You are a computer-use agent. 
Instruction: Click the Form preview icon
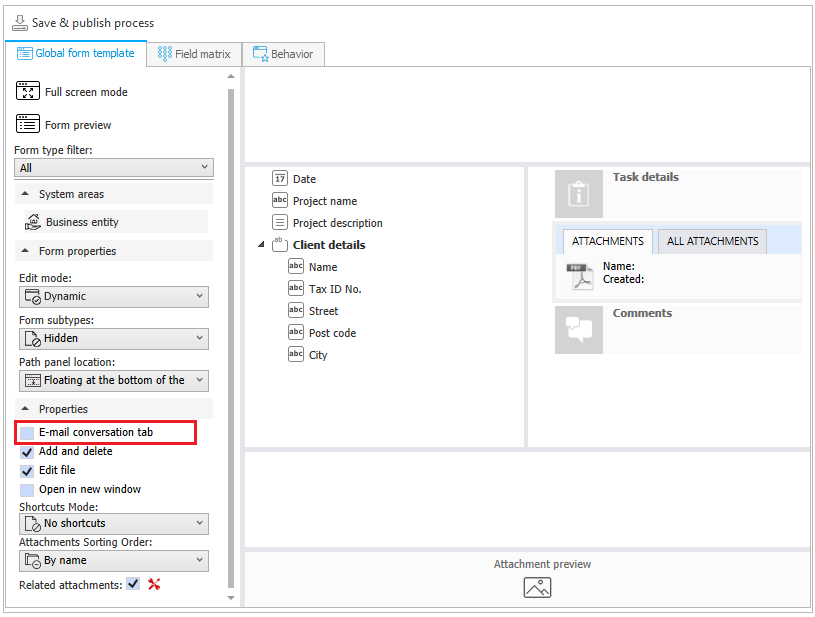pos(28,124)
